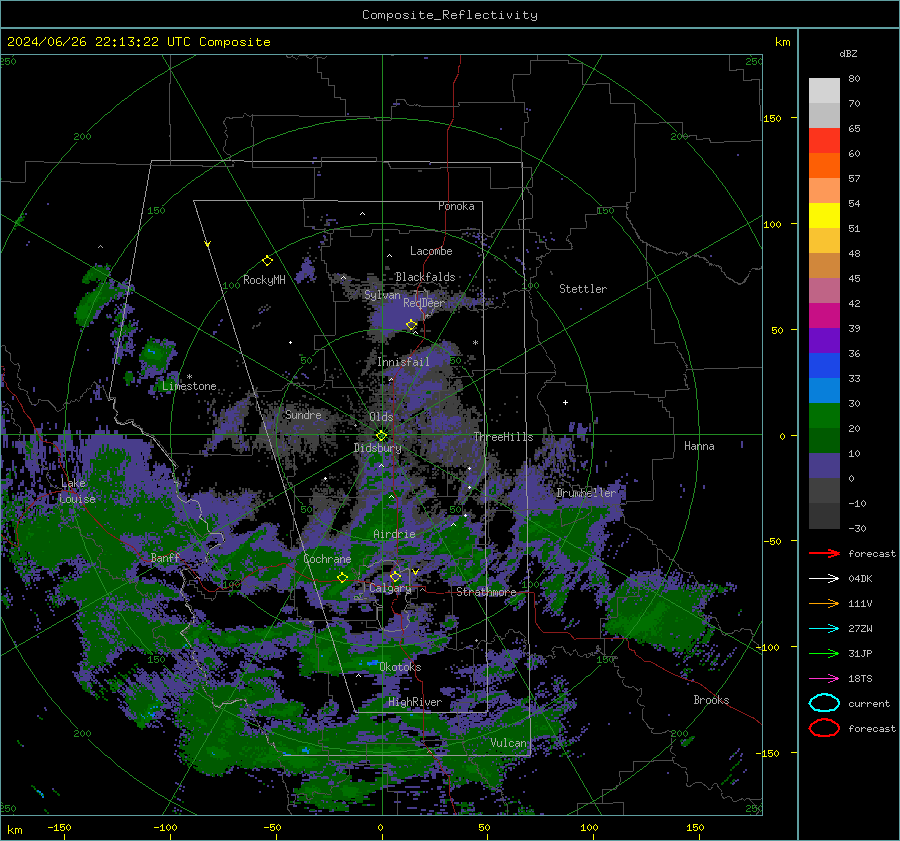This screenshot has width=900, height=841.
Task: Click the yellow radar-site diamond above Didsbury
Action: pos(382,436)
